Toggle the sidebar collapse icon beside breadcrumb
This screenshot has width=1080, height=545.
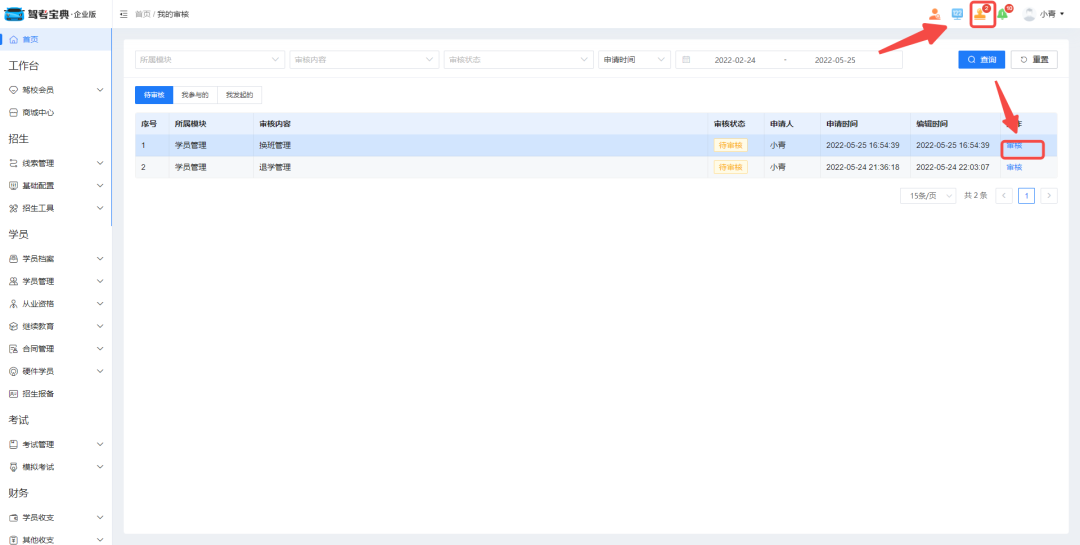[x=123, y=14]
